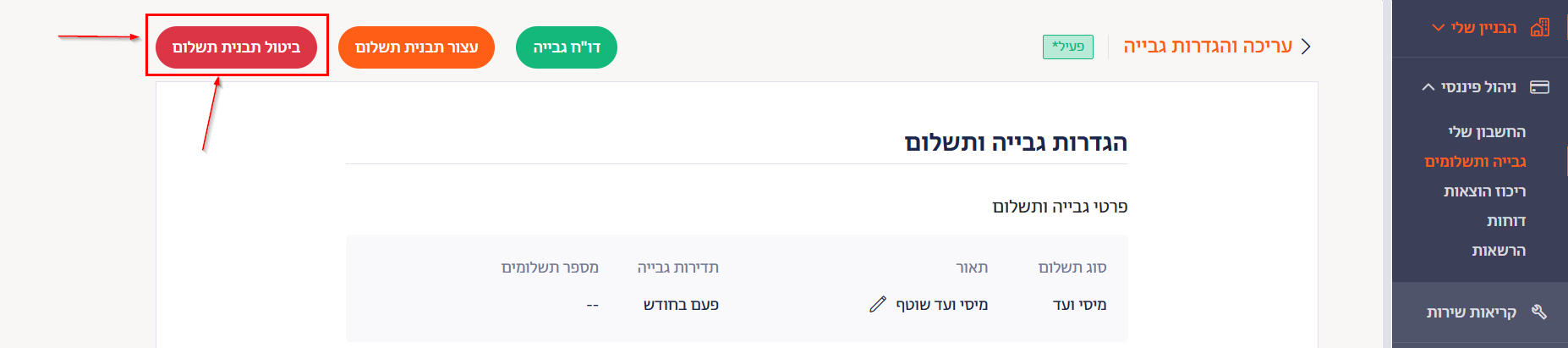Click the credit card icon beside ניהול פיננסי
The image size is (1568, 348).
(1540, 86)
